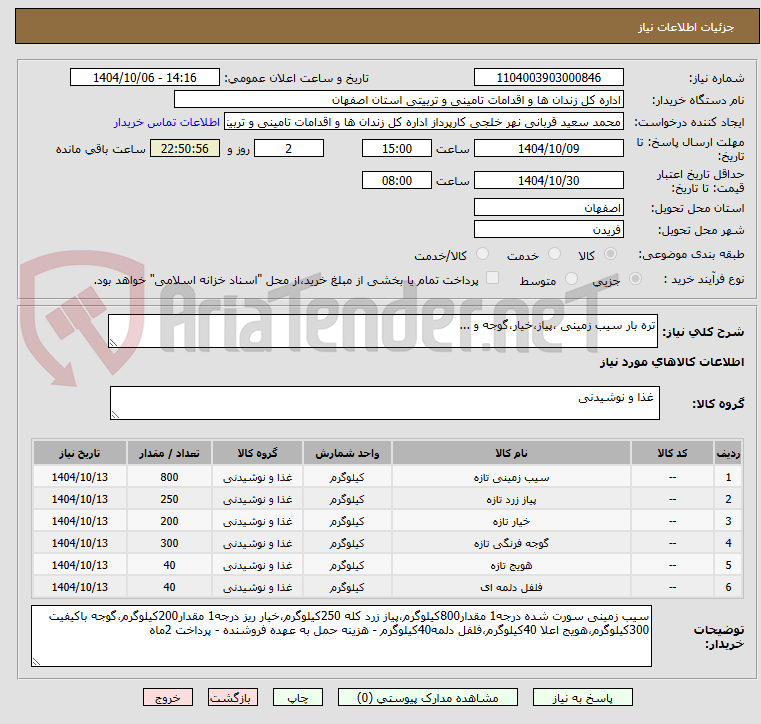Click quantity 800 in potato row
The image size is (761, 724).
(169, 477)
